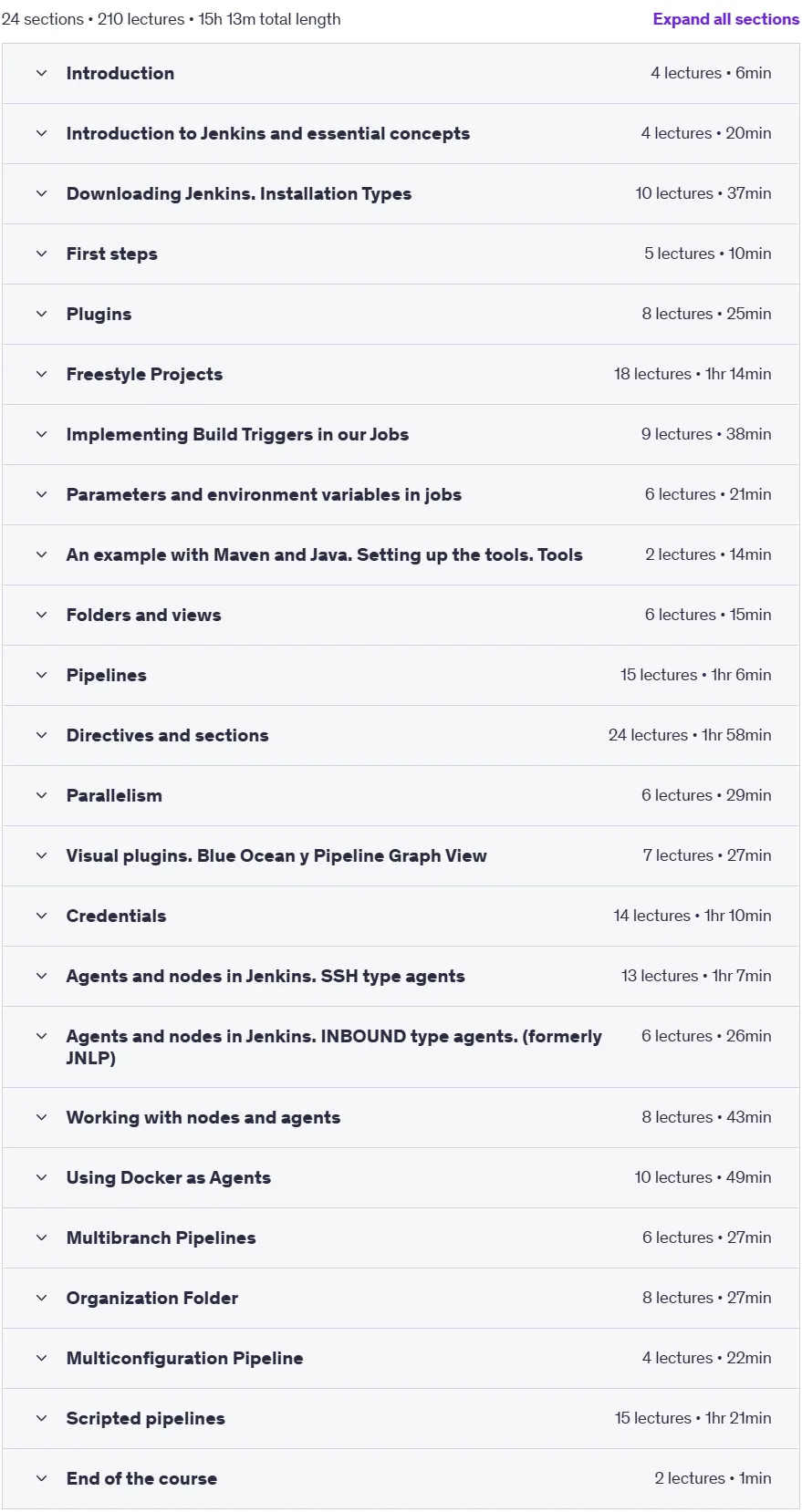Expand chevron beside Parallelism section
Image resolution: width=802 pixels, height=1512 pixels.
41,795
